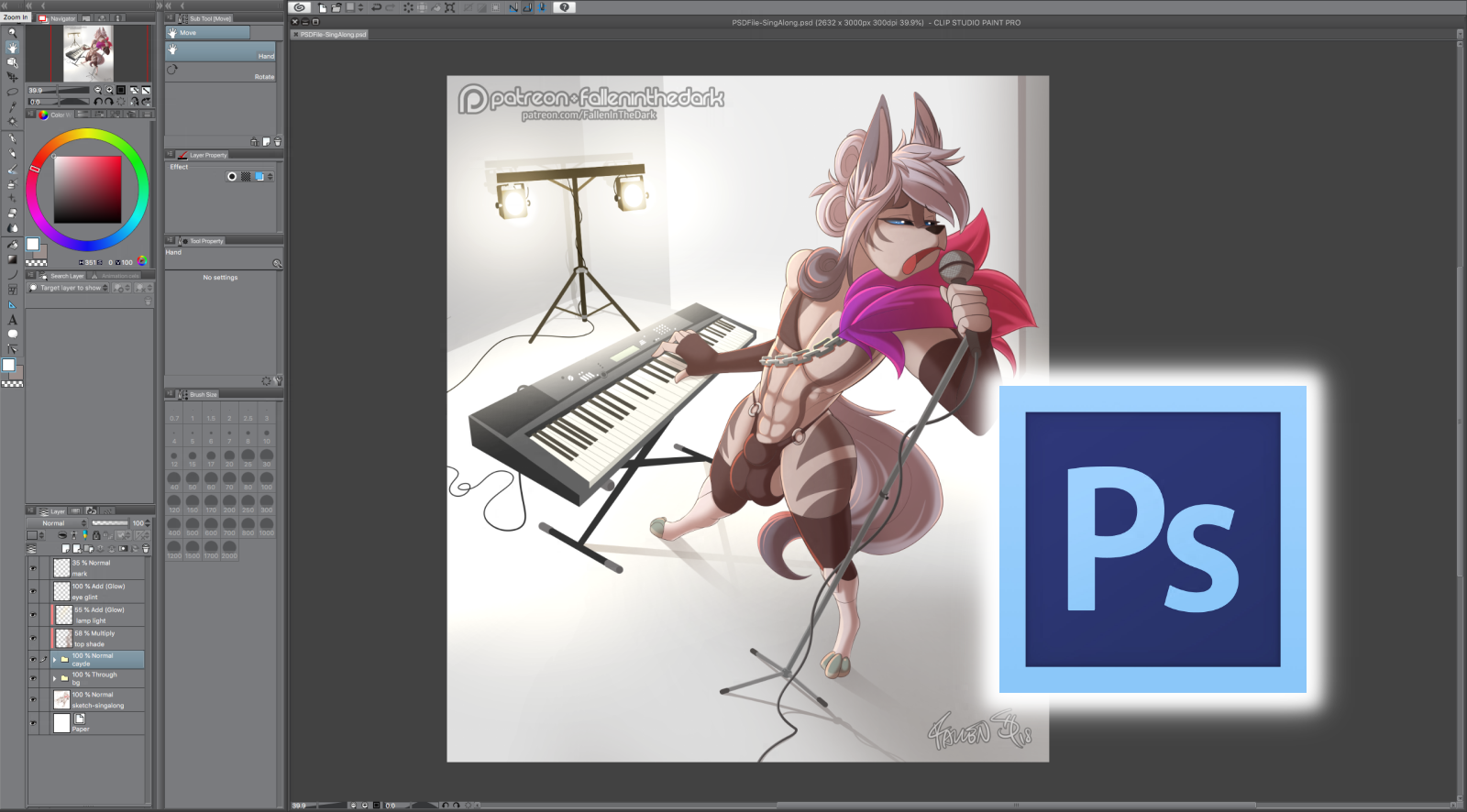Open the Target layer to show dropdown
This screenshot has width=1467, height=812.
point(70,288)
